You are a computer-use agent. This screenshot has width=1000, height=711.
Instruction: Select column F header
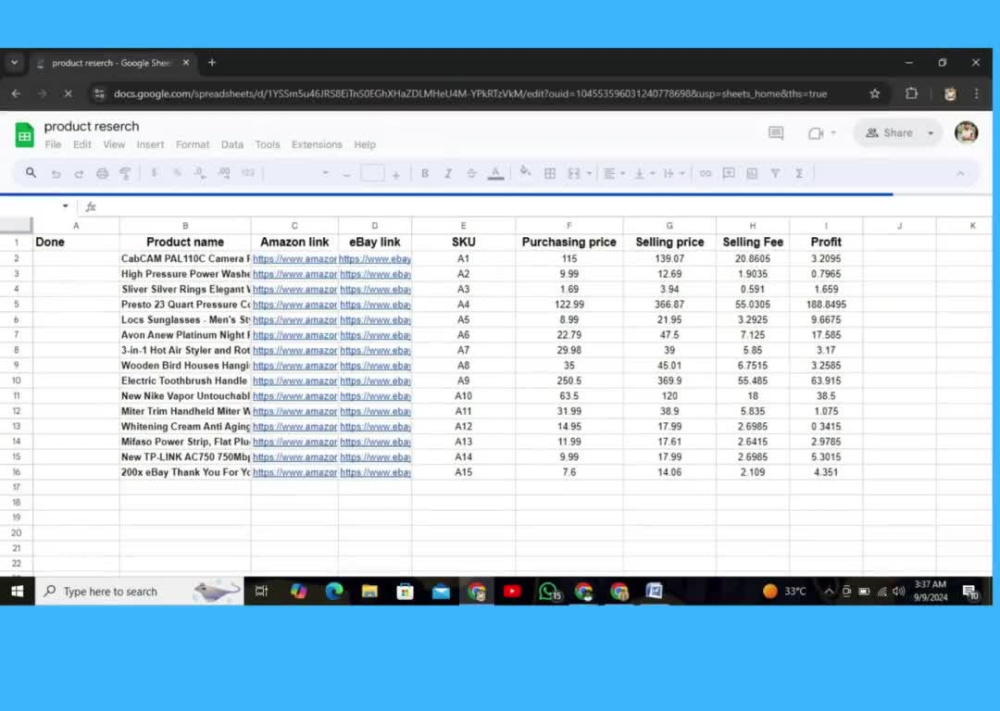coord(569,226)
